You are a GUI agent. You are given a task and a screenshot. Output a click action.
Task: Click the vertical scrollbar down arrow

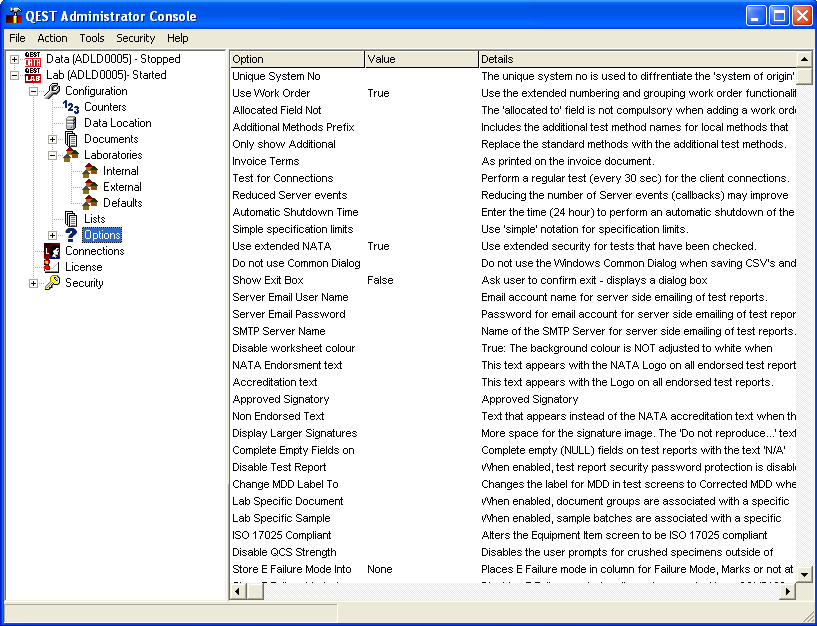pos(804,573)
